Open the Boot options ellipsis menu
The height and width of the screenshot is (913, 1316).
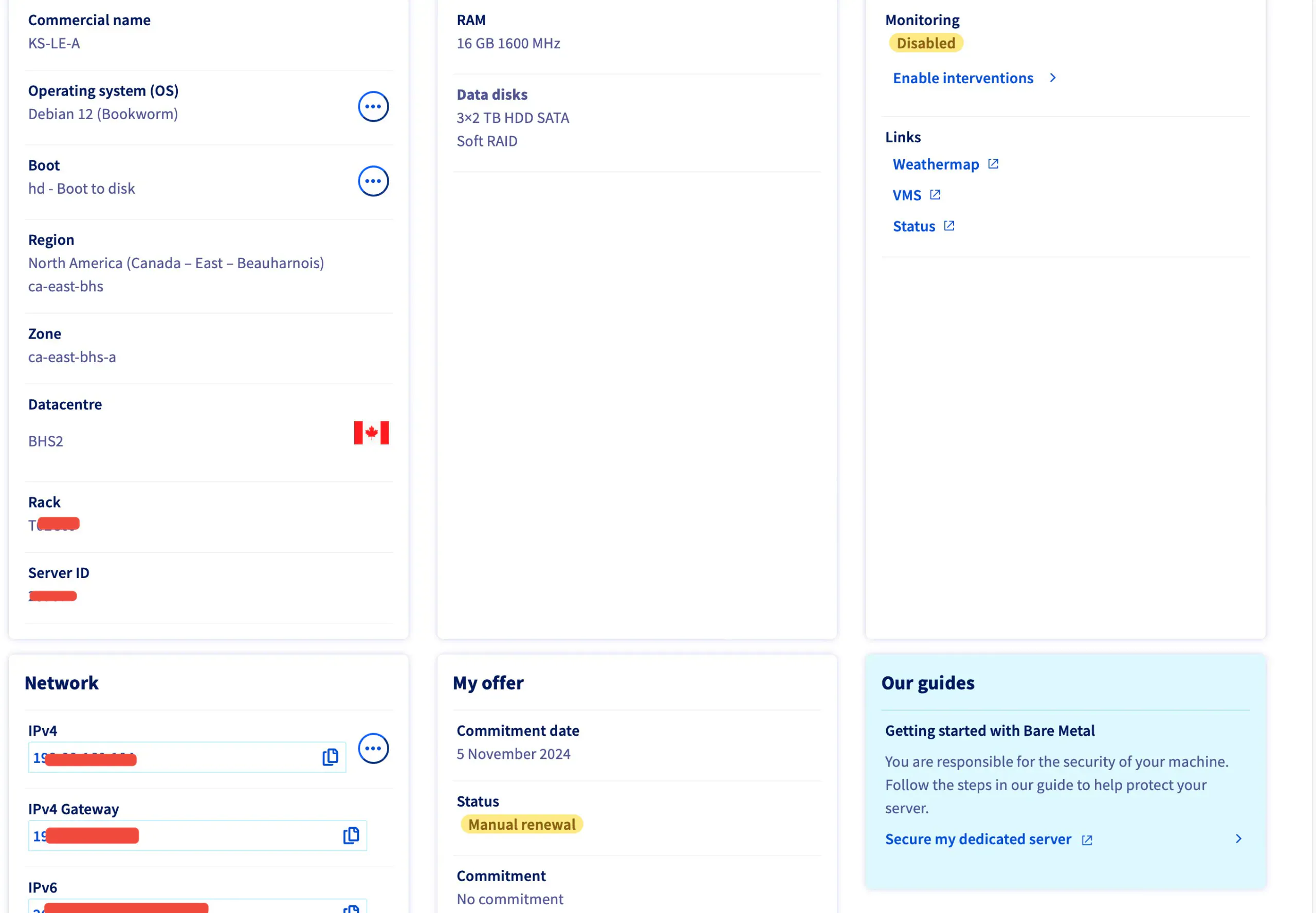pos(373,181)
